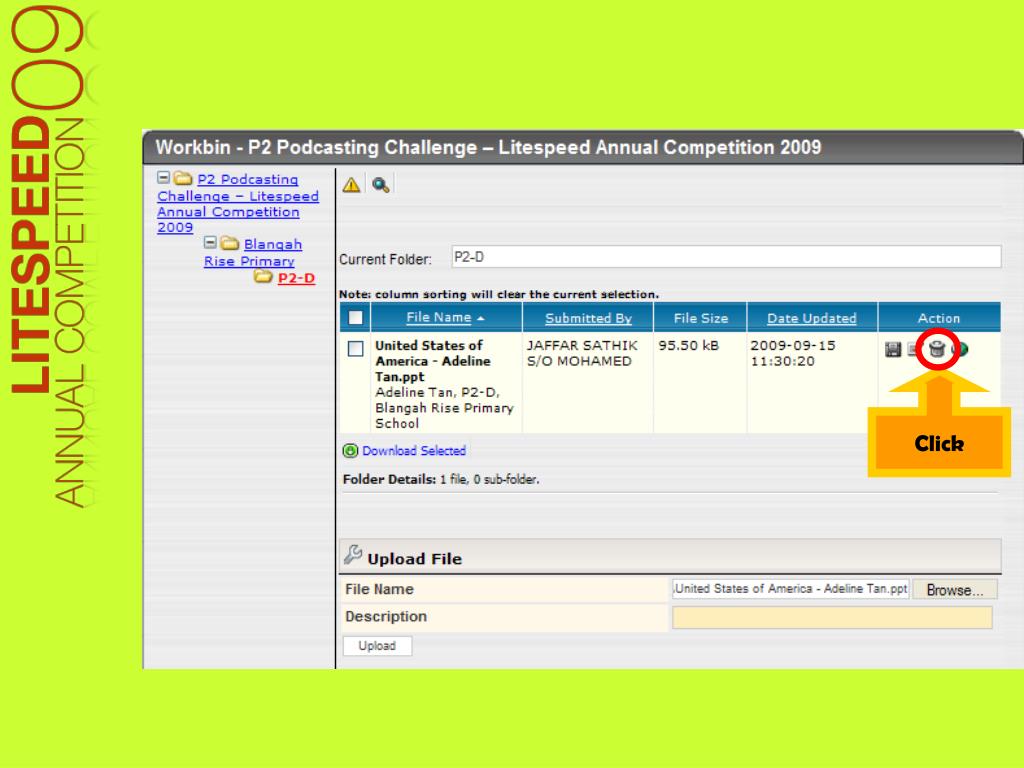Sort by Submitted By column

coord(588,318)
